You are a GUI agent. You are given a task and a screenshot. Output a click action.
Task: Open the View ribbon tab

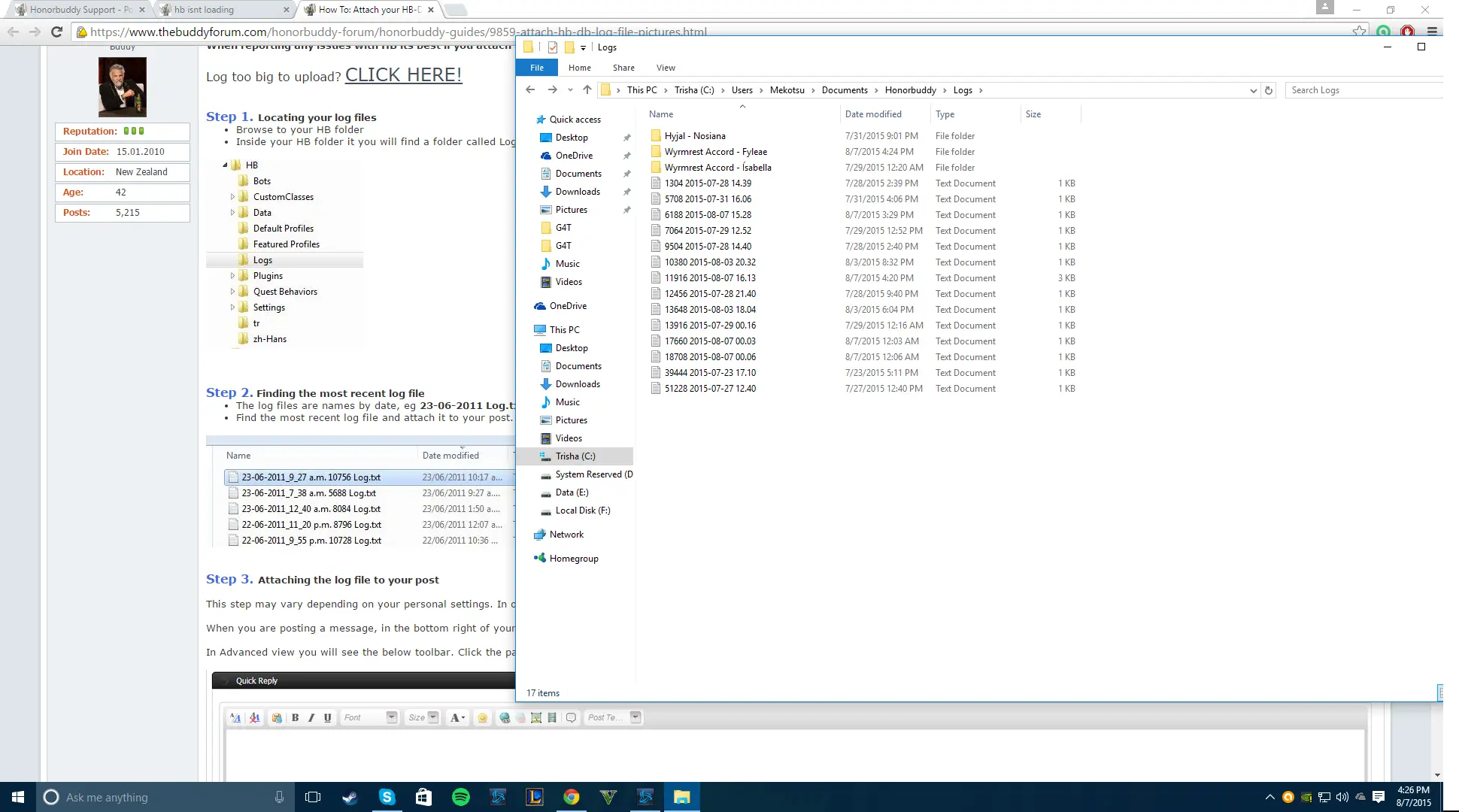(x=666, y=68)
